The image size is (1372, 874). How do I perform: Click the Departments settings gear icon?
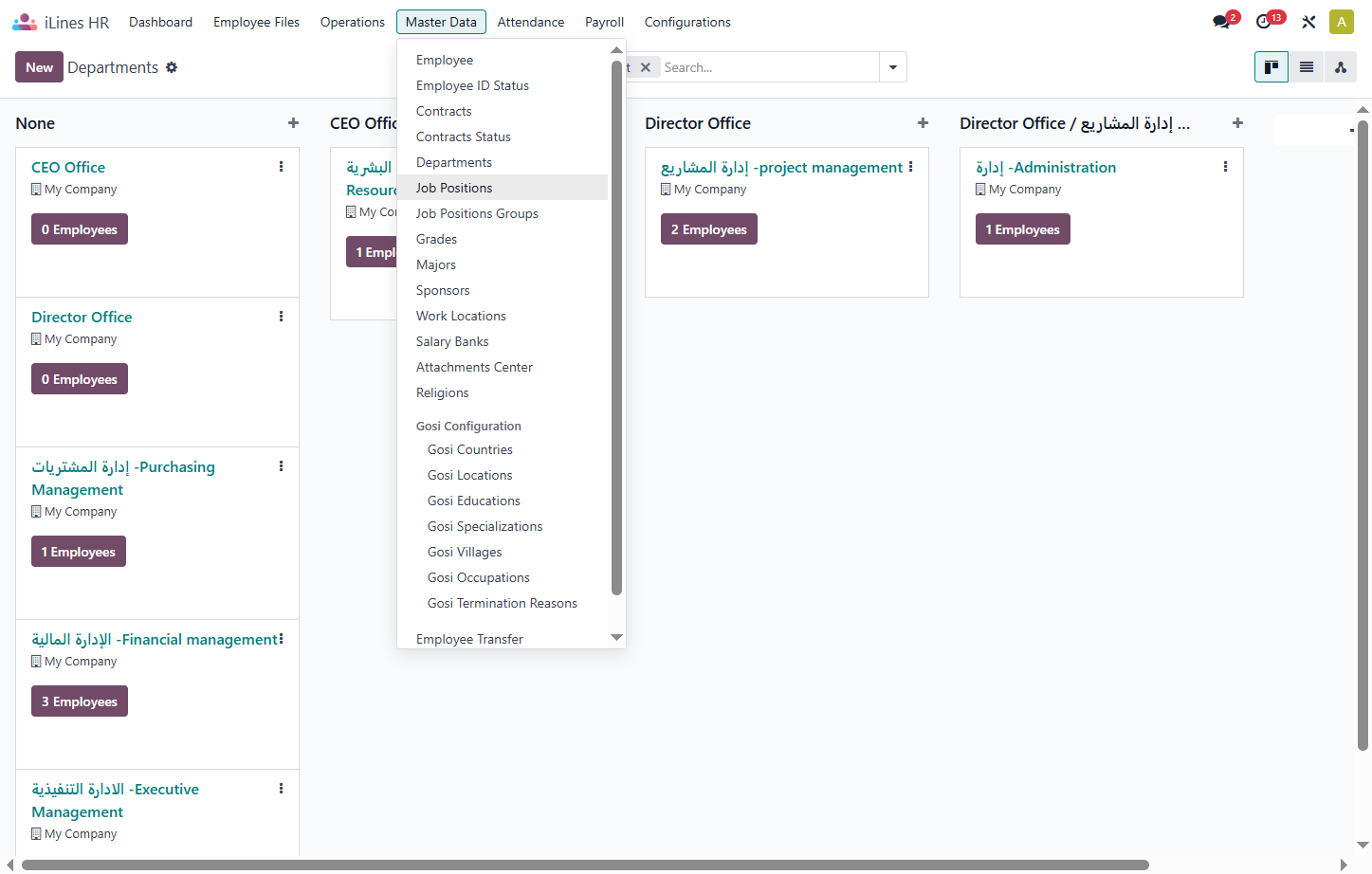click(172, 67)
